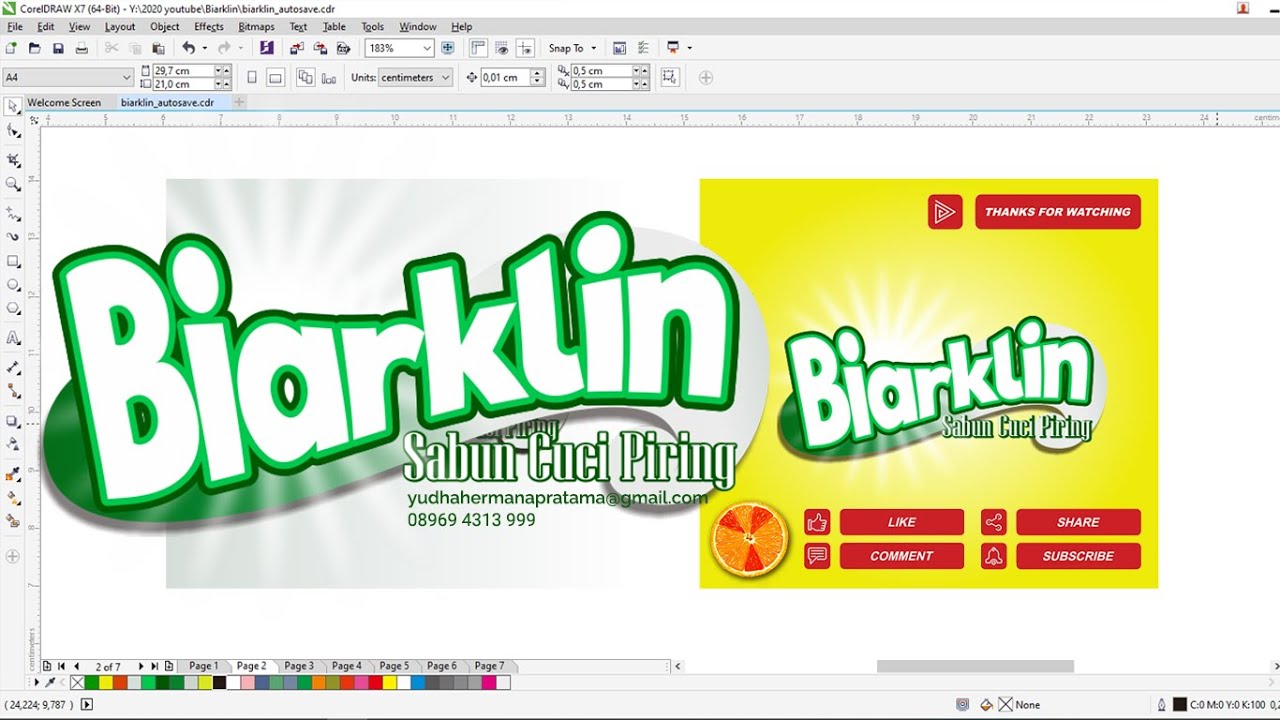Select the Shape tool

13,131
